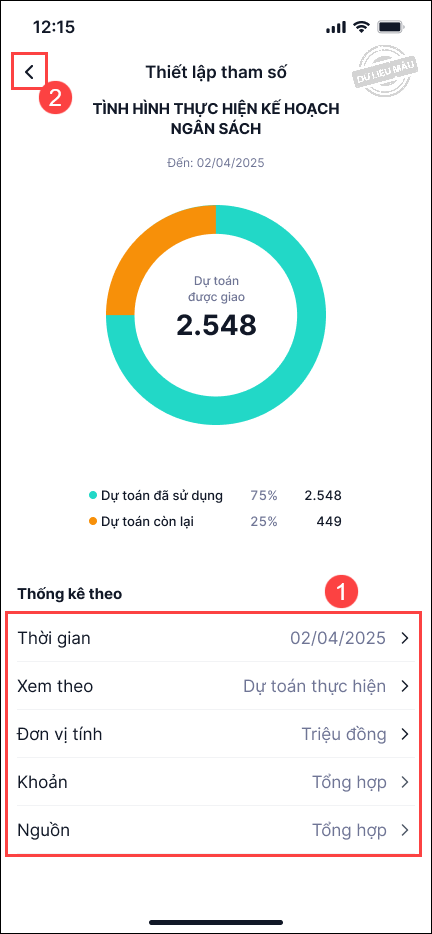Tap the battery icon in status bar
This screenshot has height=934, width=432.
click(x=391, y=27)
